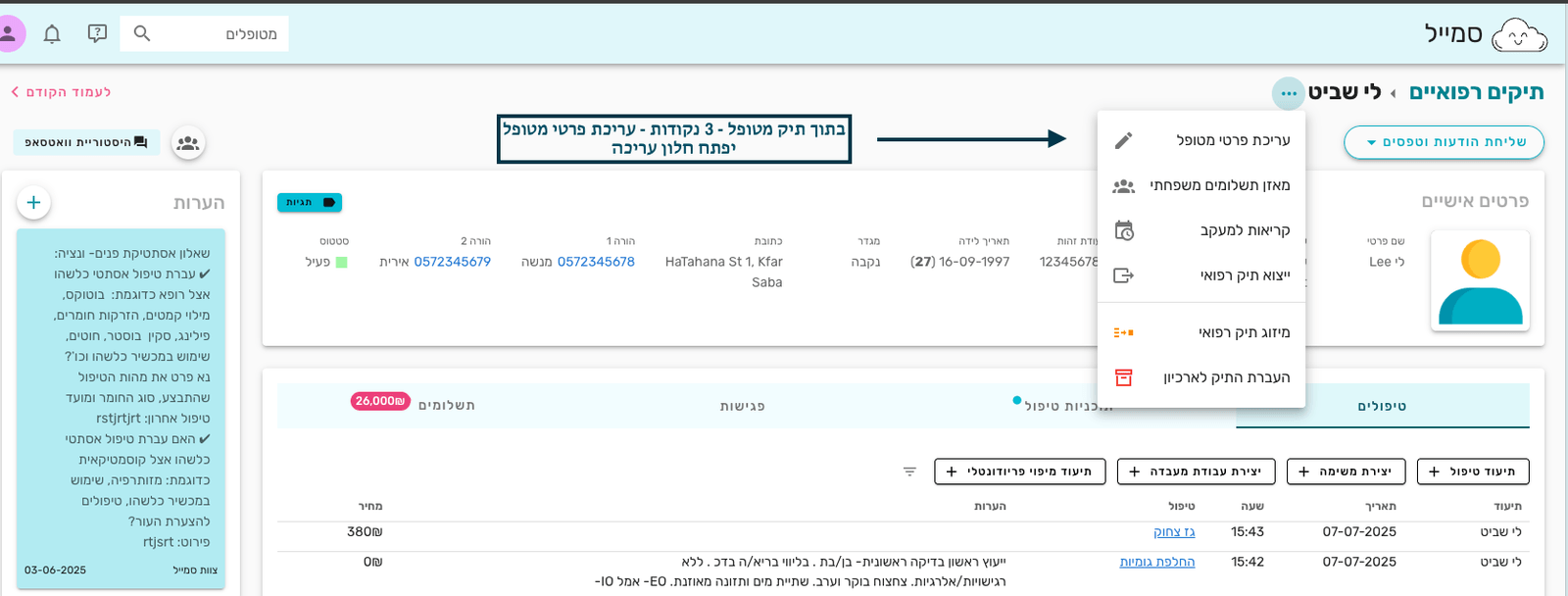Switch to the טיפולים tab

(1382, 406)
